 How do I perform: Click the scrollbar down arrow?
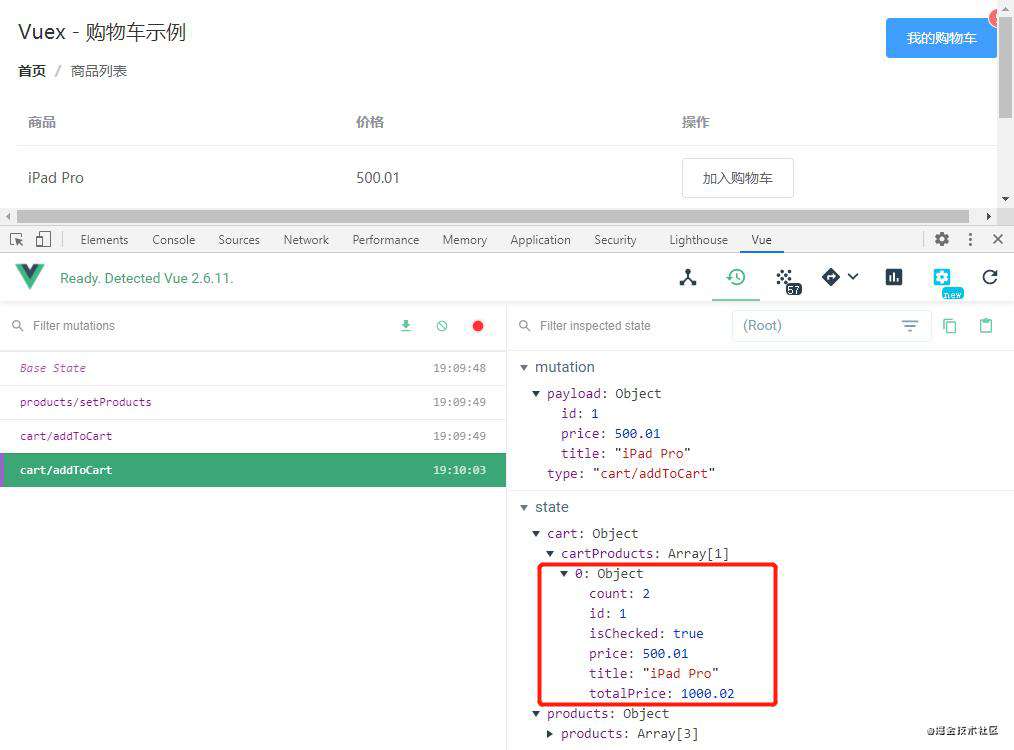pos(1005,199)
